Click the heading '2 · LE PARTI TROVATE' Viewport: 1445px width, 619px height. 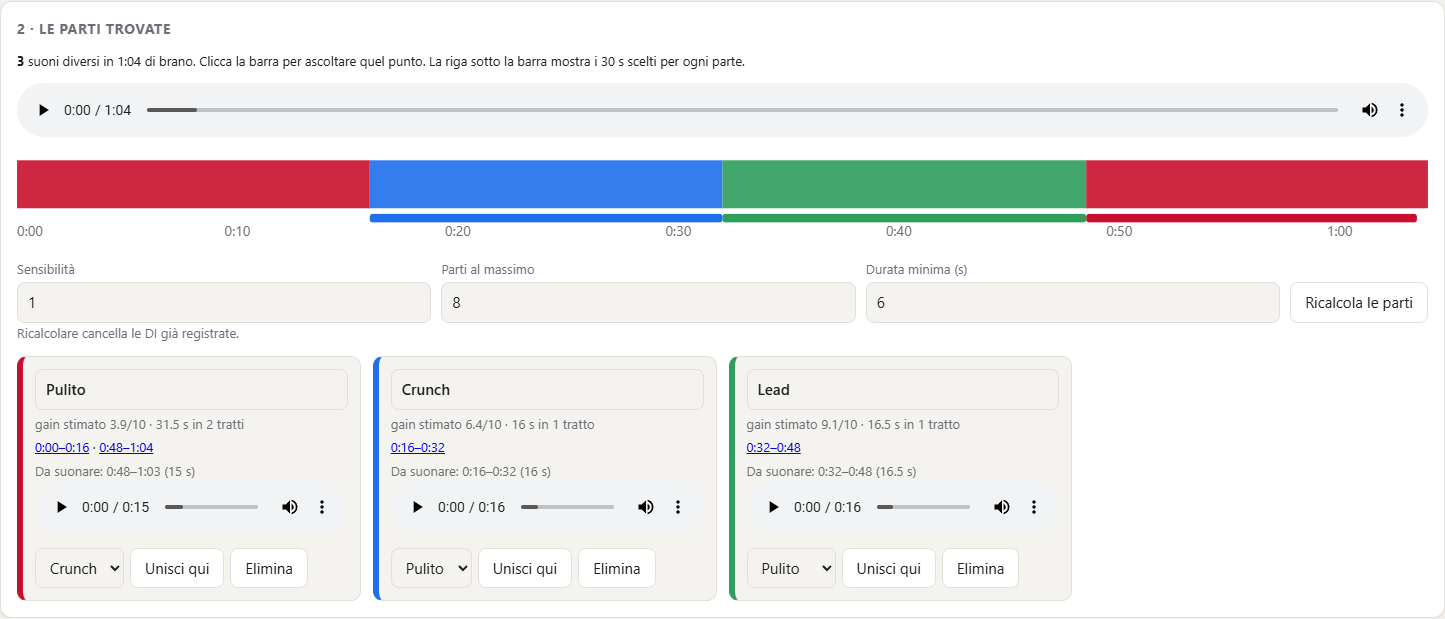tap(94, 29)
